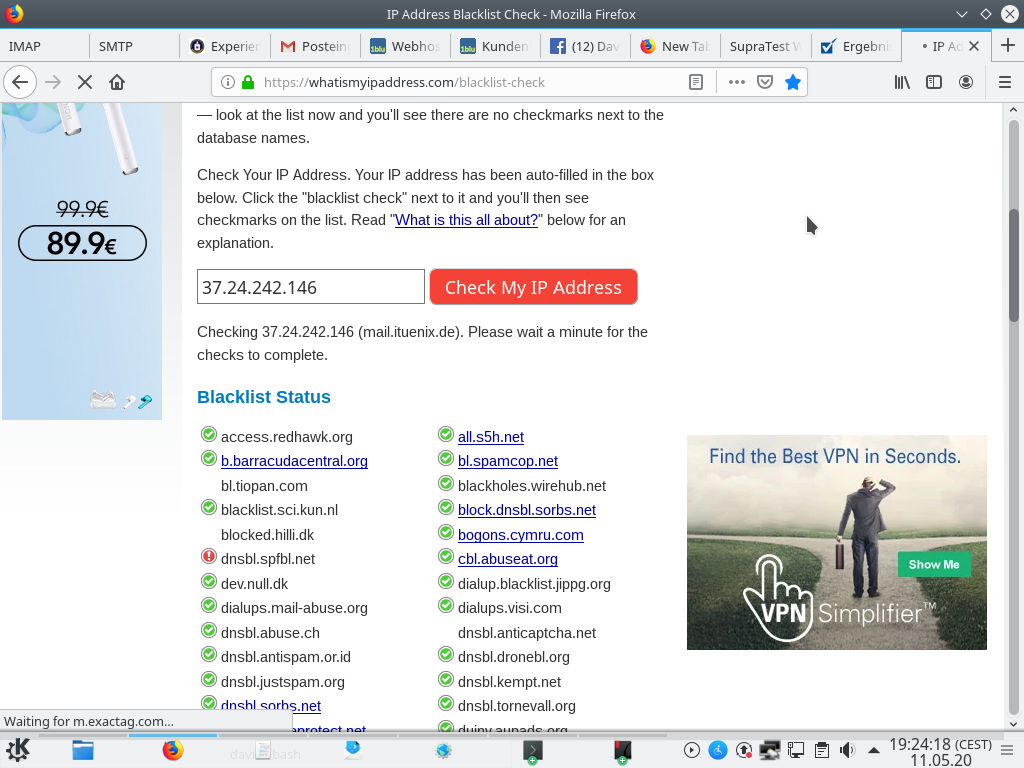This screenshot has height=768, width=1024.
Task: Open the page actions menu
Action: pyautogui.click(x=737, y=82)
